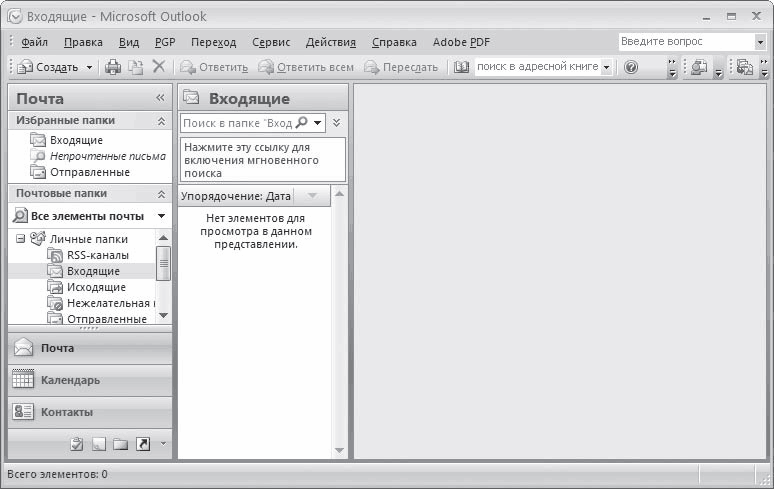Viewport: 774px width, 489px height.
Task: Open the Создать button dropdown arrow
Action: 89,67
